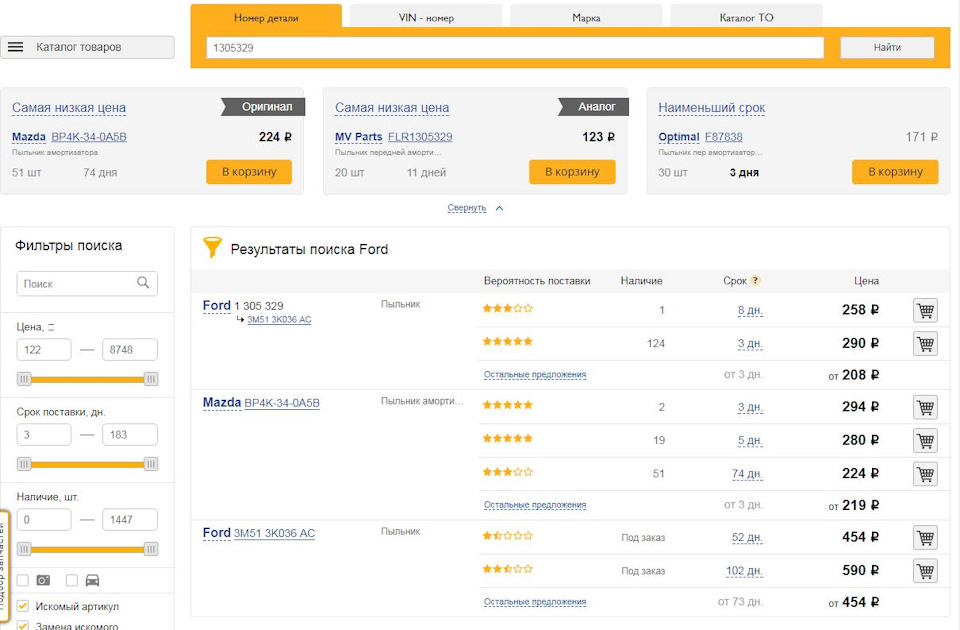Image resolution: width=960 pixels, height=630 pixels.
Task: Click cart icon for 590 ₽ Ford offer
Action: click(x=925, y=571)
